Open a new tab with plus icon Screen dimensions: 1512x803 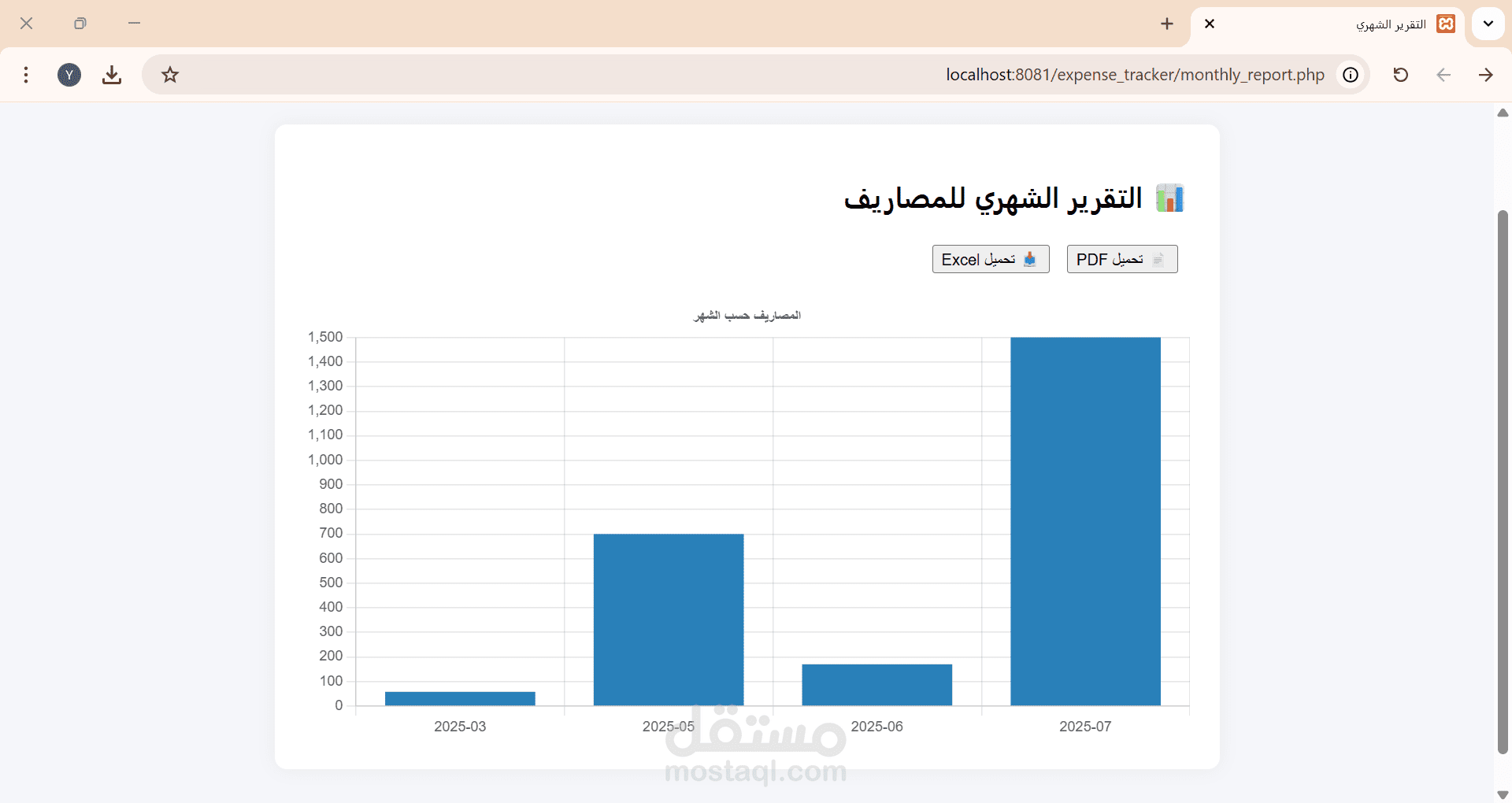click(1167, 24)
